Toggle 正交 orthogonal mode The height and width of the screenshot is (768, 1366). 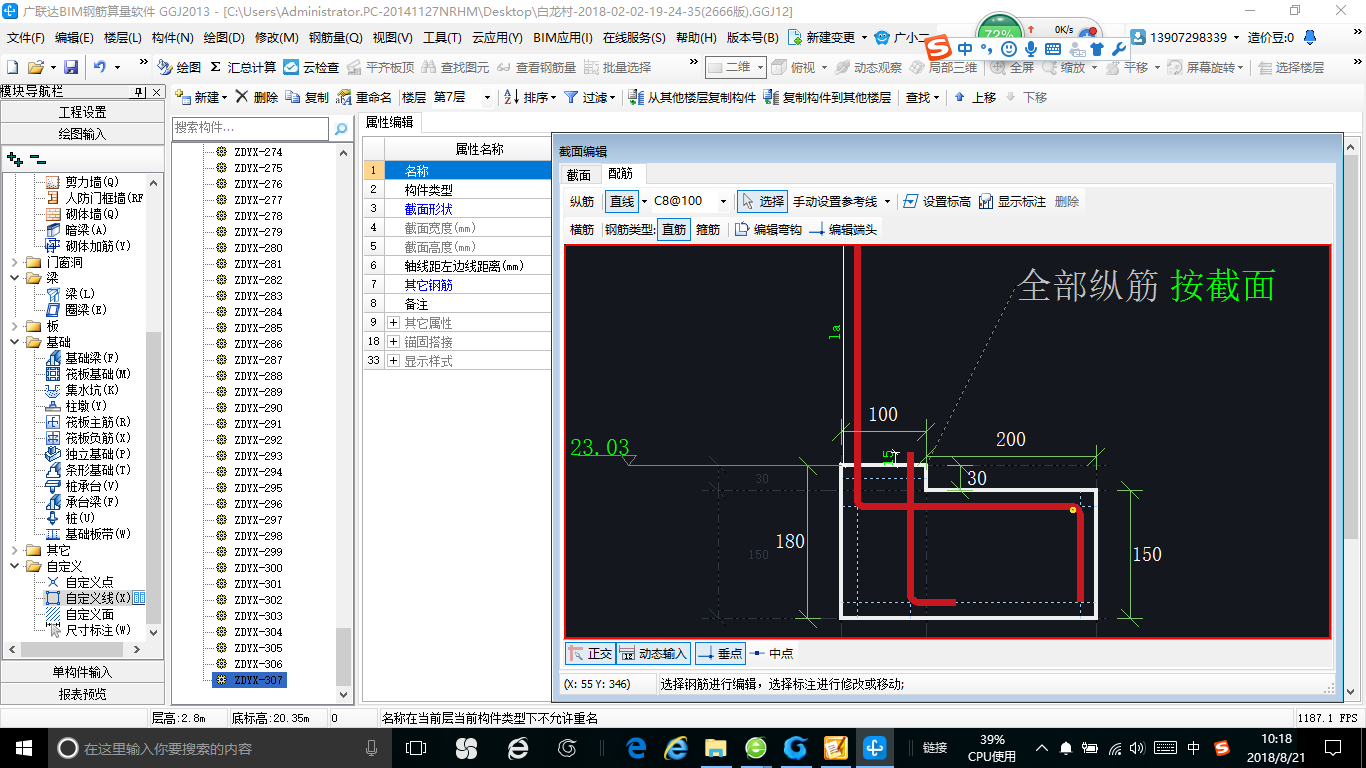click(x=590, y=653)
